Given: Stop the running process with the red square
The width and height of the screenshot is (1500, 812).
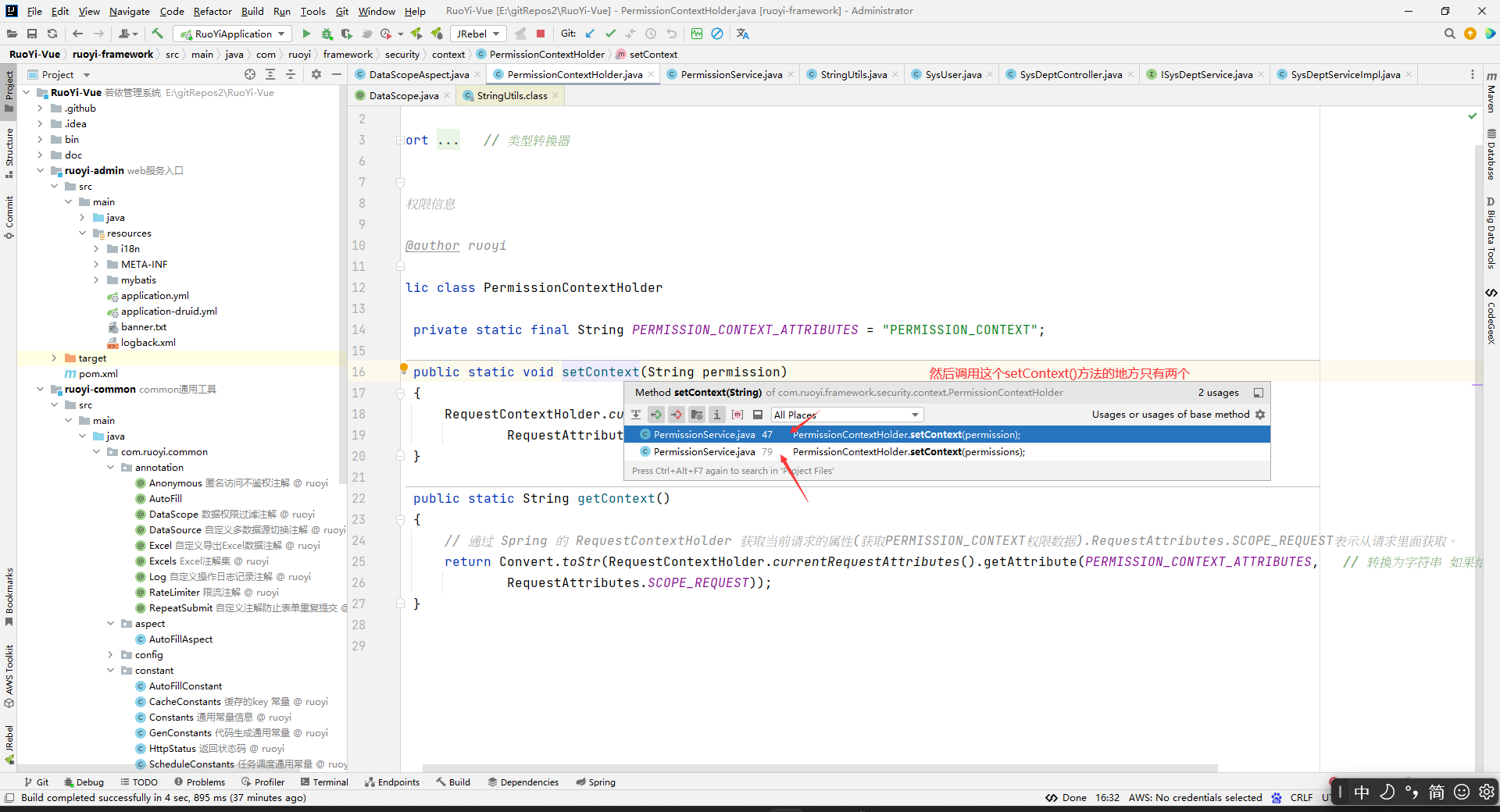Looking at the screenshot, I should point(540,34).
